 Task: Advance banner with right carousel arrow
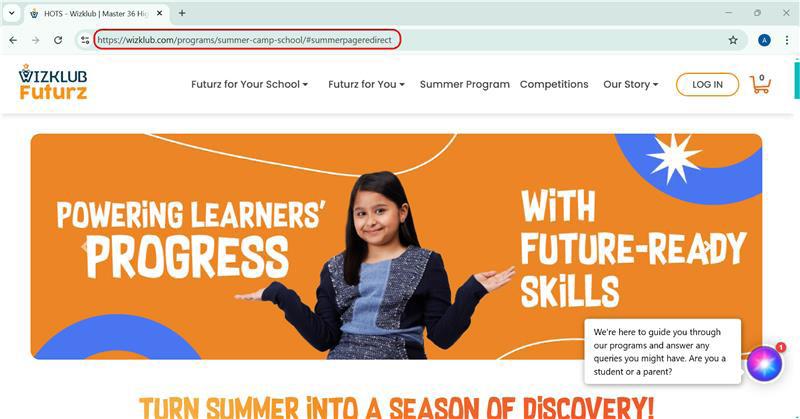tap(706, 248)
